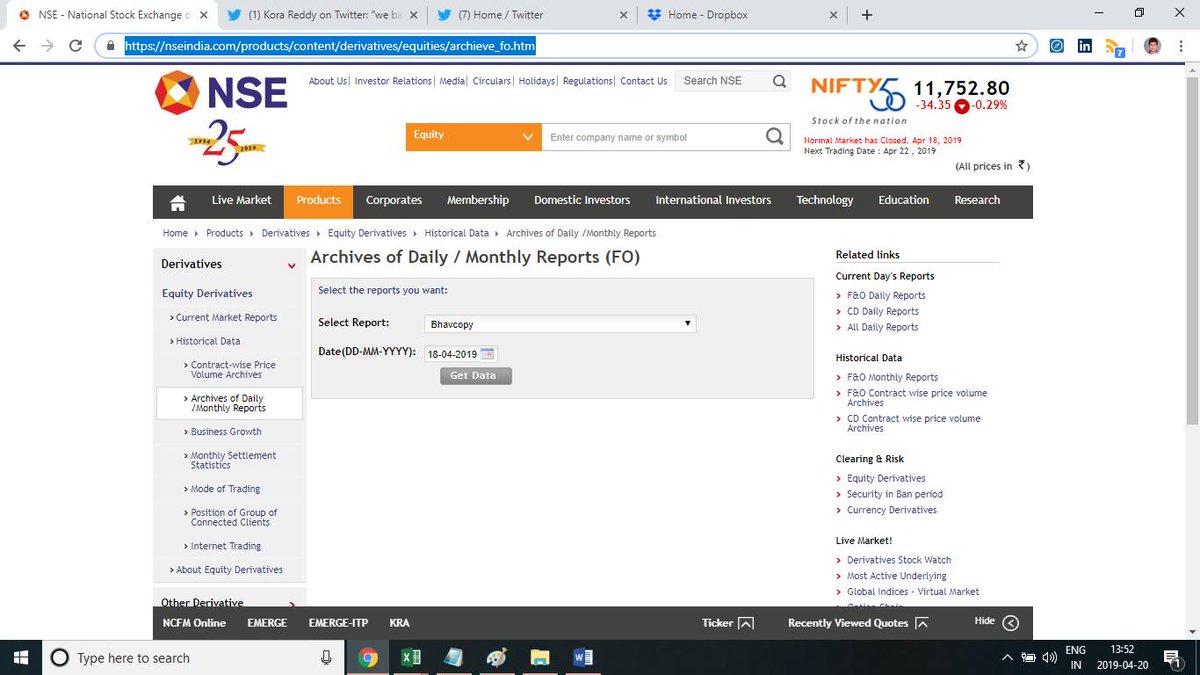Click the search magnifier beside Search NSE
Screen dimensions: 1200x675
(780, 81)
